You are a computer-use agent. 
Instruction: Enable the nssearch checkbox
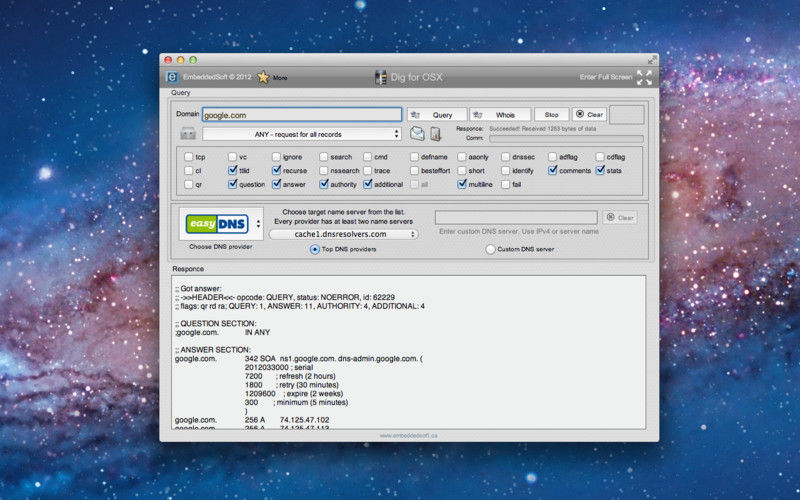[323, 170]
